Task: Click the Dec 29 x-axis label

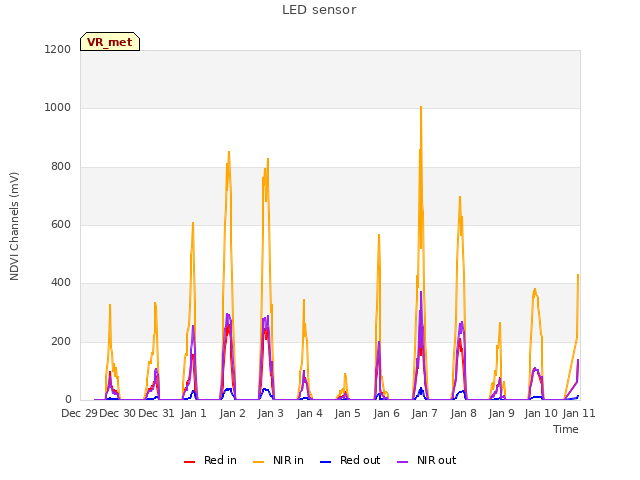Action: point(80,413)
